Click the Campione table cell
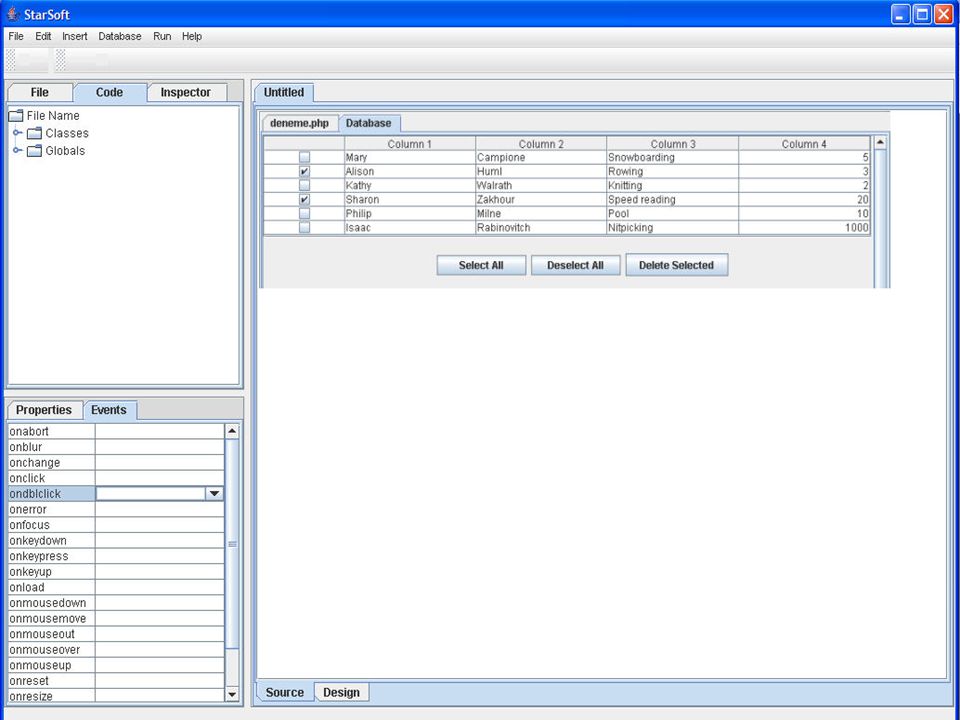960x720 pixels. tap(541, 157)
